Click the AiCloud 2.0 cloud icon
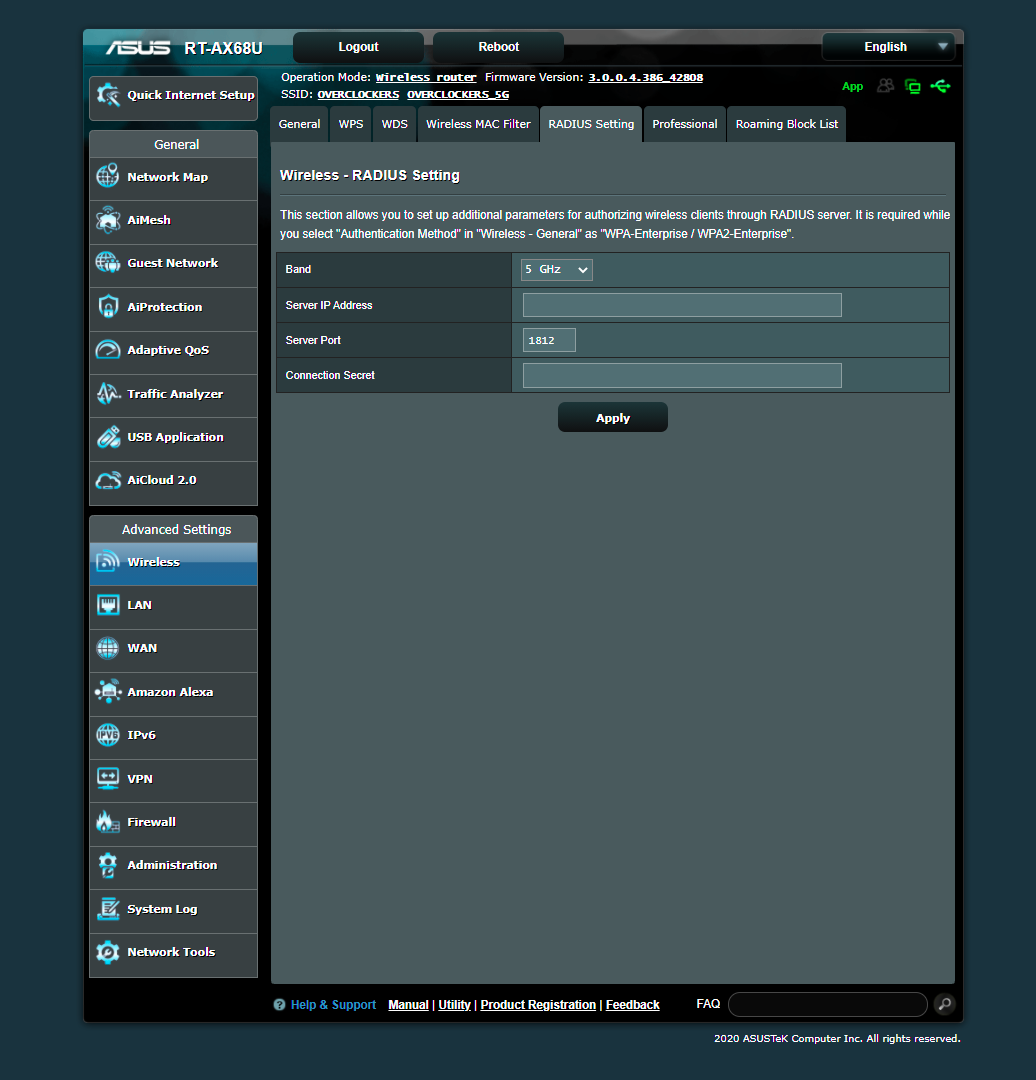The image size is (1036, 1080). pyautogui.click(x=107, y=480)
